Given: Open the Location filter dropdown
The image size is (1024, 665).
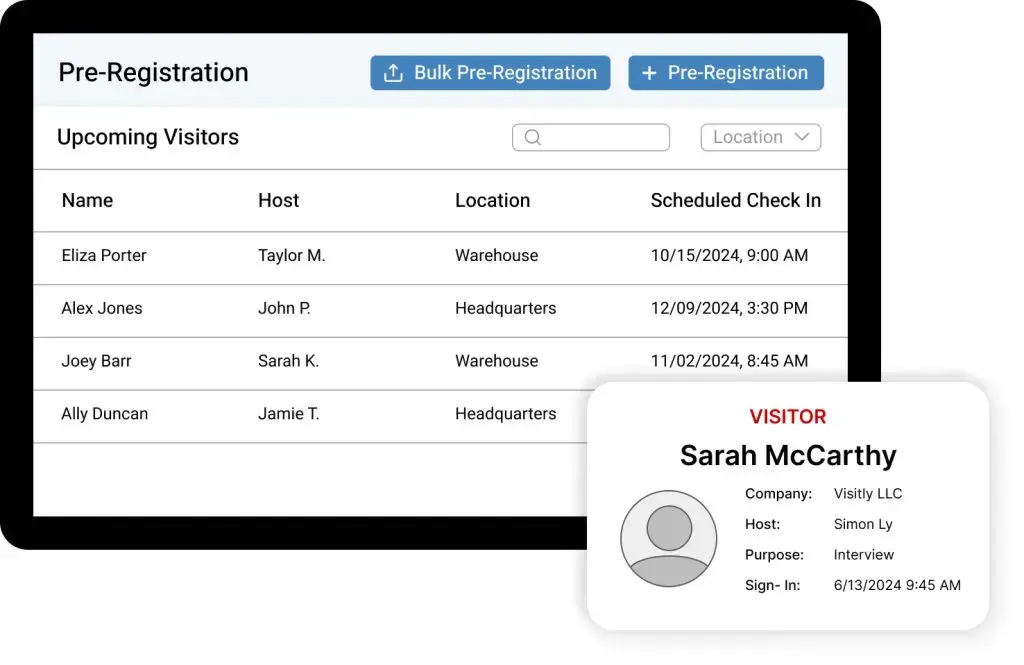Looking at the screenshot, I should pyautogui.click(x=760, y=137).
